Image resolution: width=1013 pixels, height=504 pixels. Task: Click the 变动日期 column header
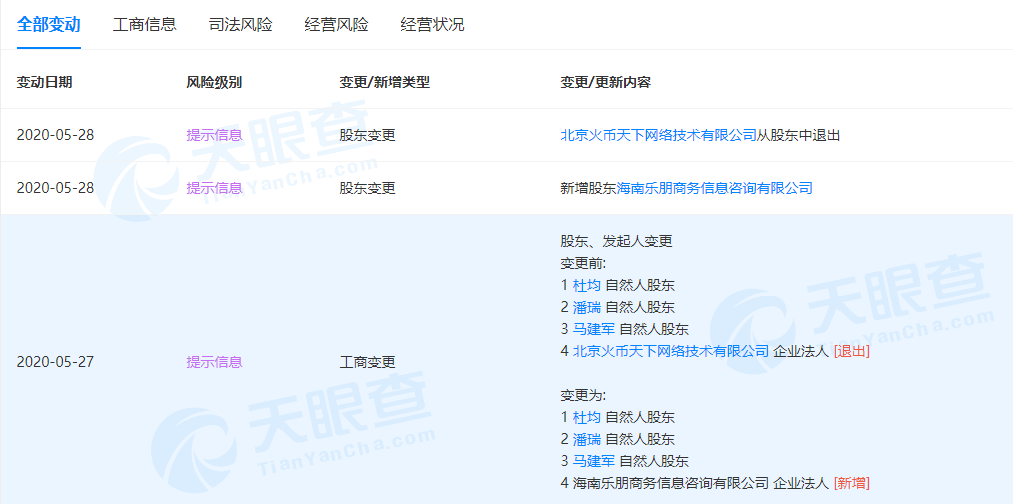coord(45,83)
